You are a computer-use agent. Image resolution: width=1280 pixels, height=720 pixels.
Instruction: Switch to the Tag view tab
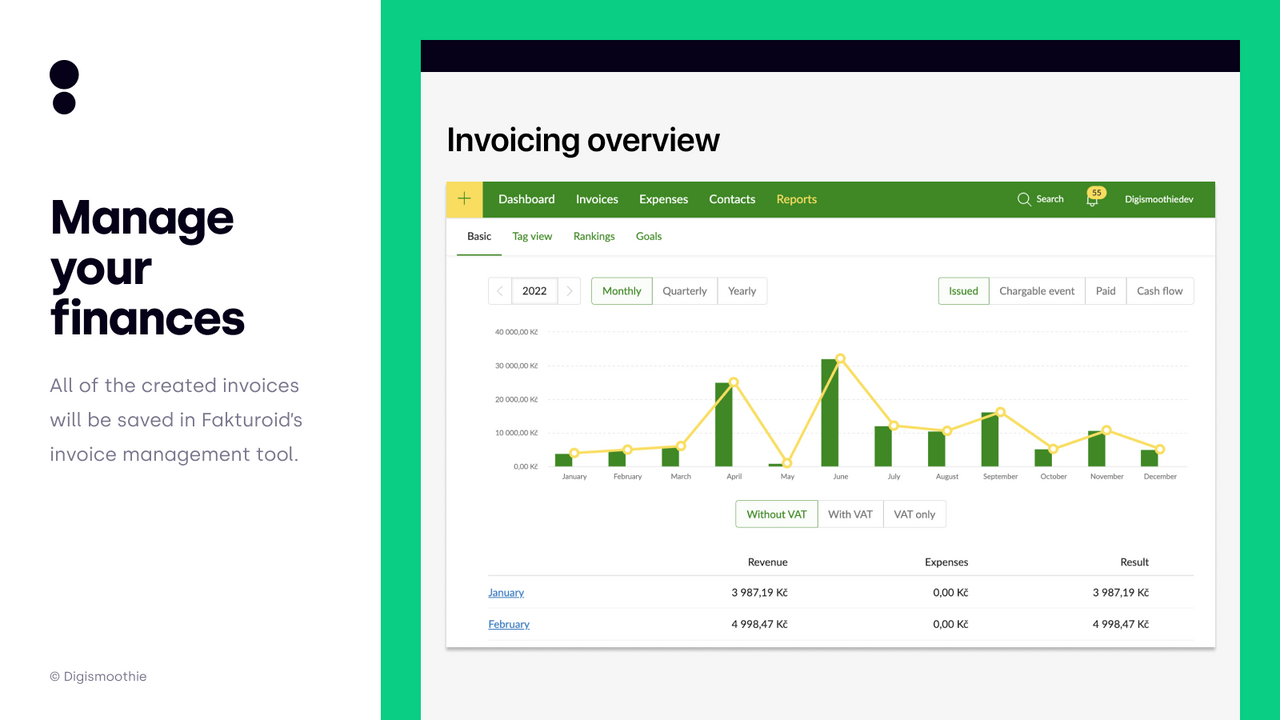pyautogui.click(x=532, y=236)
